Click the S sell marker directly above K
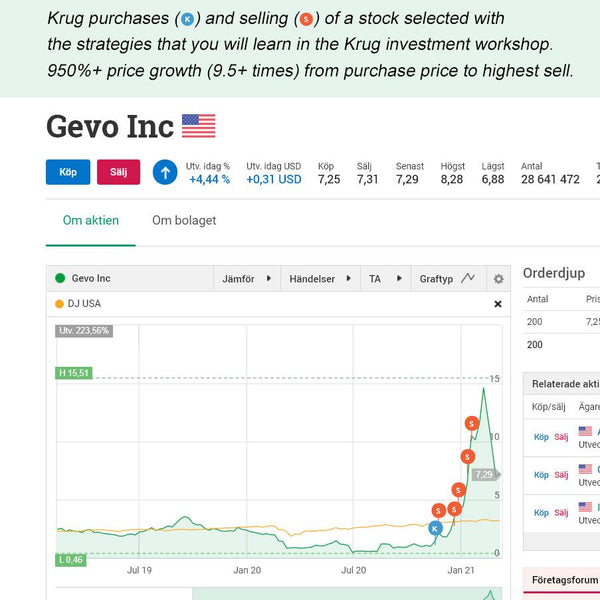The height and width of the screenshot is (600, 600). click(x=439, y=510)
